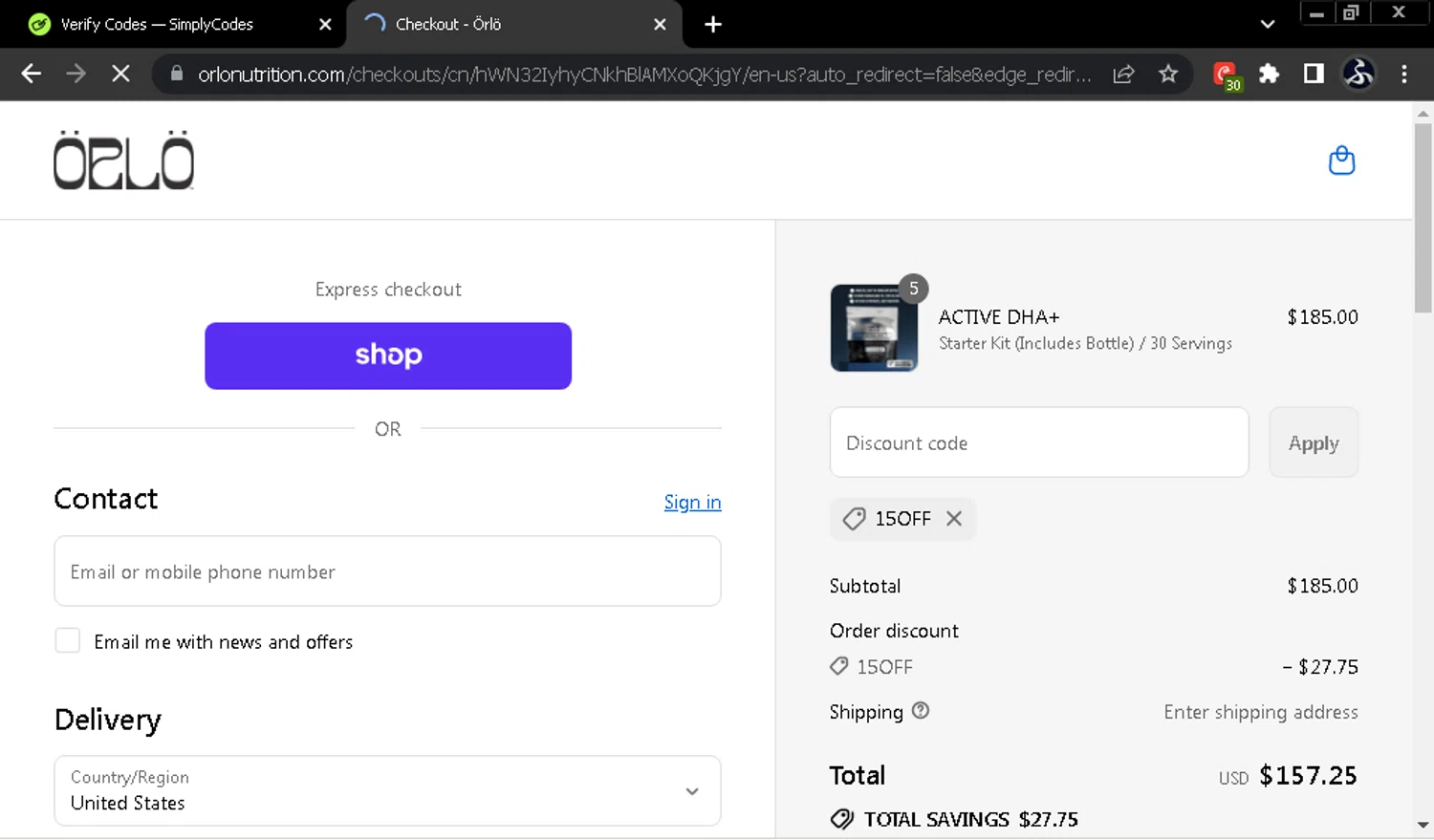The height and width of the screenshot is (840, 1434).
Task: Click the scrollbar down arrow
Action: (x=1423, y=824)
